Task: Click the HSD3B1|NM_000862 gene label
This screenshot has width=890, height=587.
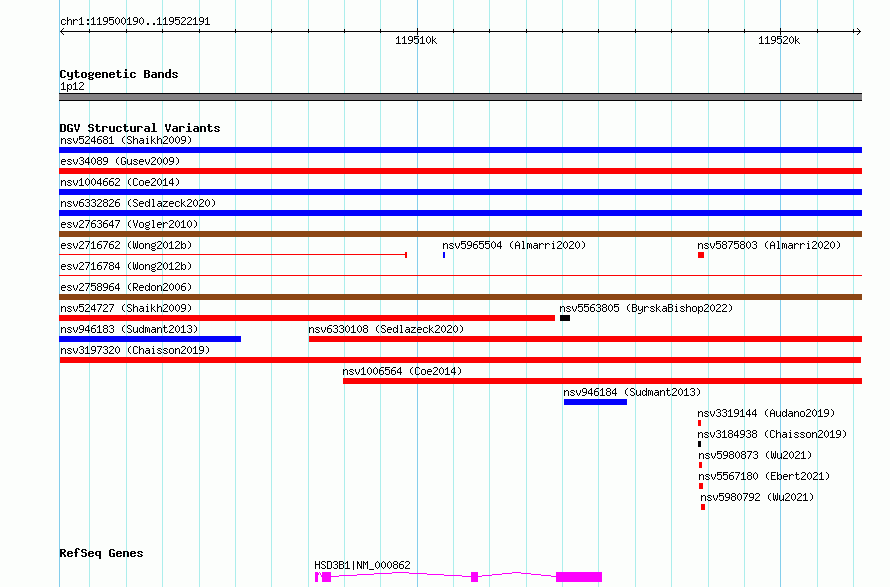Action: point(362,565)
